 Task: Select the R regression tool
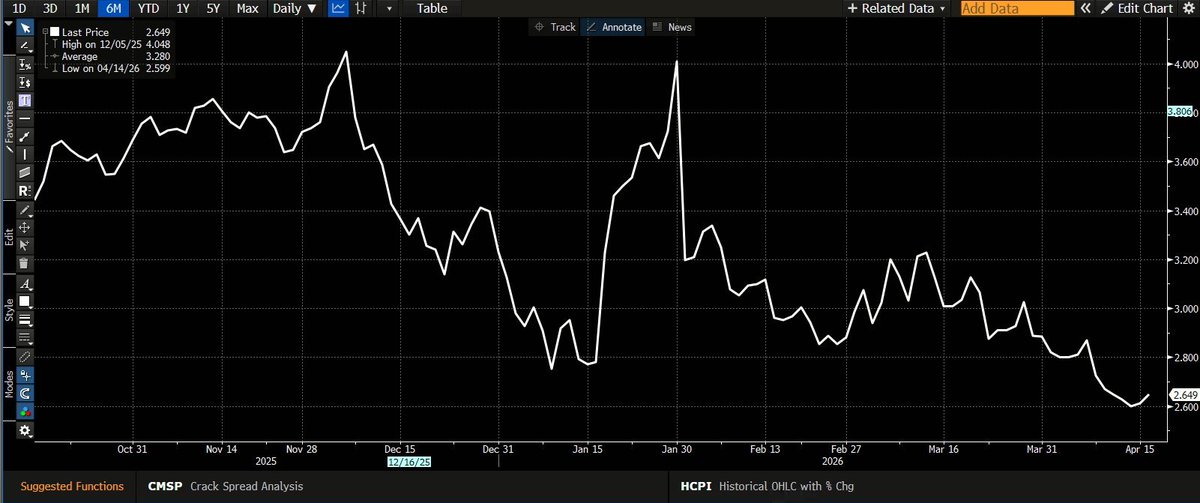point(25,191)
